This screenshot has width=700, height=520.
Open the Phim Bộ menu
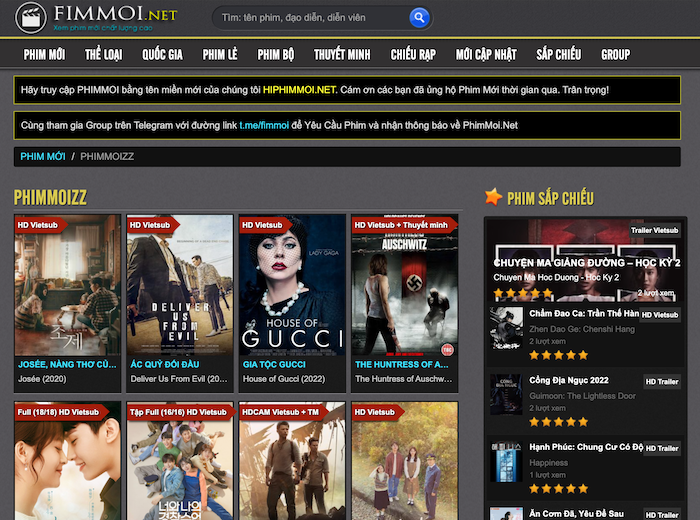[x=276, y=54]
